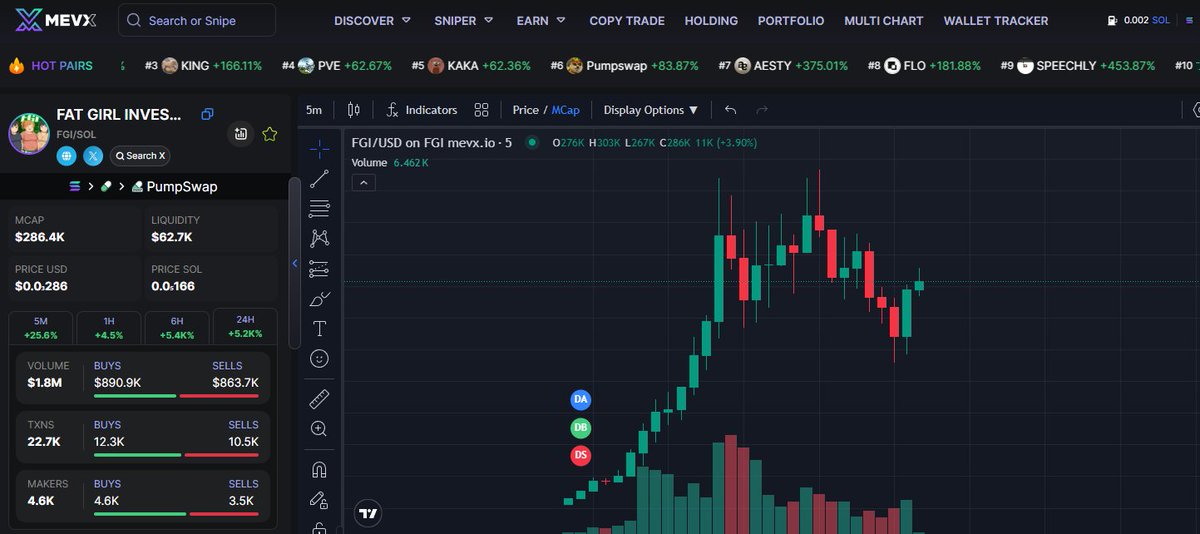This screenshot has height=534, width=1200.
Task: Open COPY TRADE page
Action: [627, 20]
